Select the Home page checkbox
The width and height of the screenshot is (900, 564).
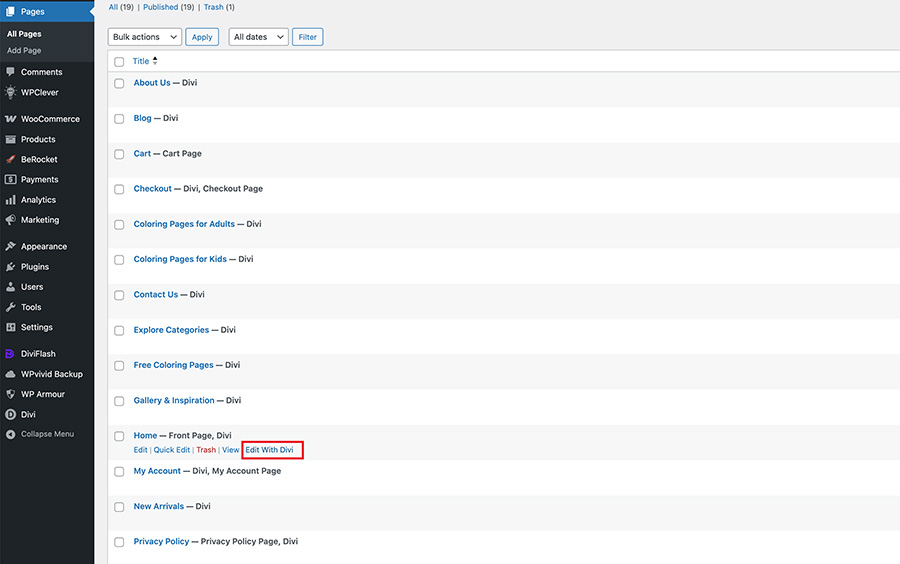pos(119,436)
